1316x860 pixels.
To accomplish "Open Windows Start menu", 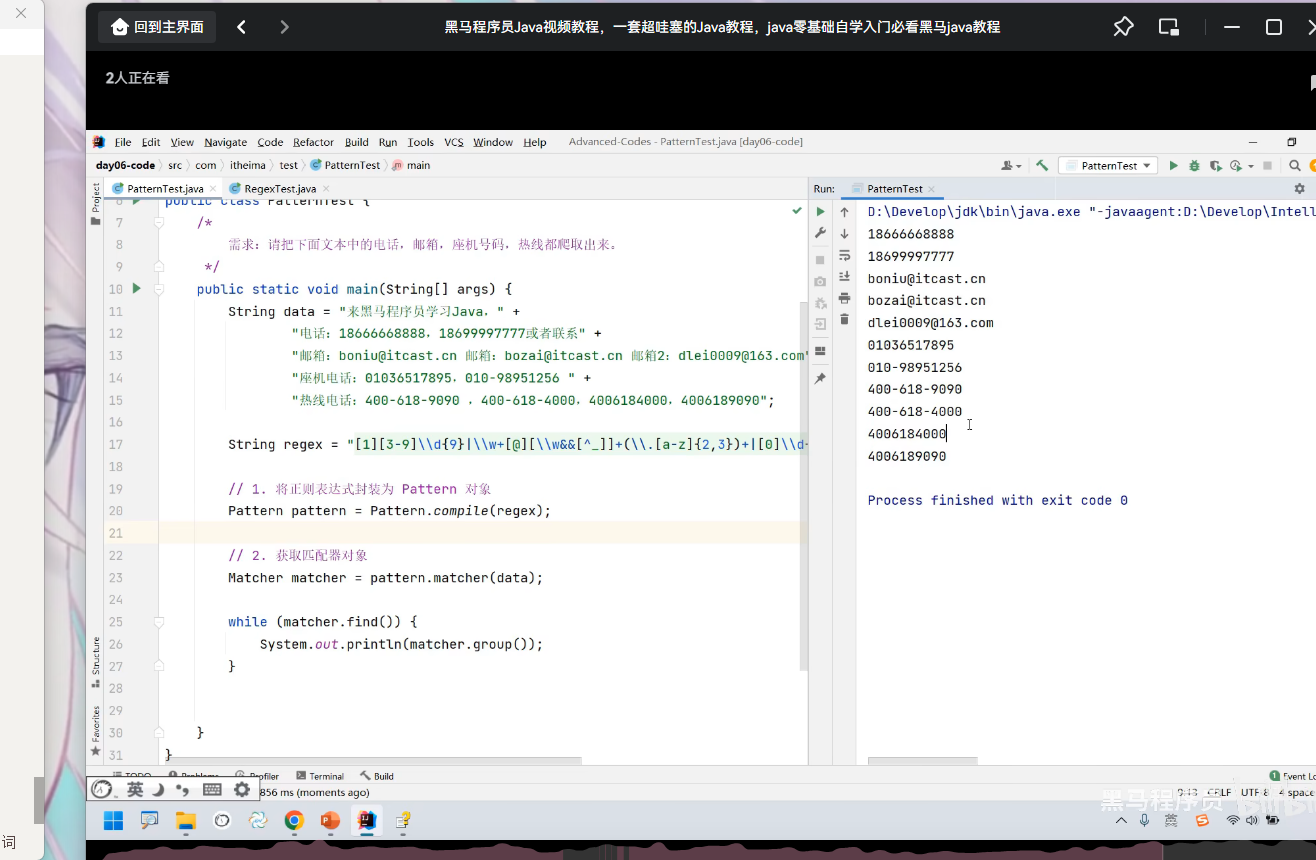I will 113,821.
